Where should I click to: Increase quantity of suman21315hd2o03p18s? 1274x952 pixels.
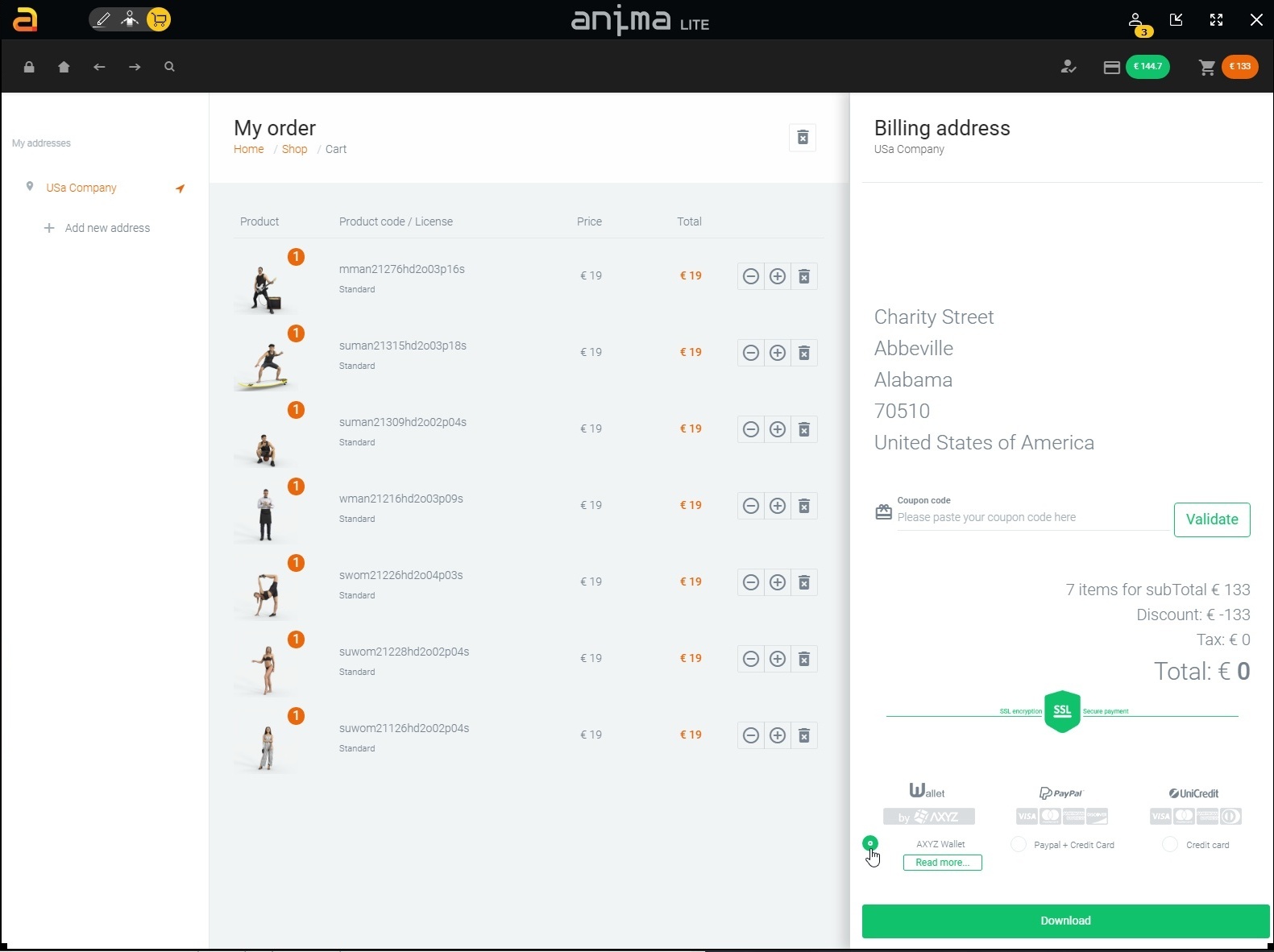coord(777,353)
